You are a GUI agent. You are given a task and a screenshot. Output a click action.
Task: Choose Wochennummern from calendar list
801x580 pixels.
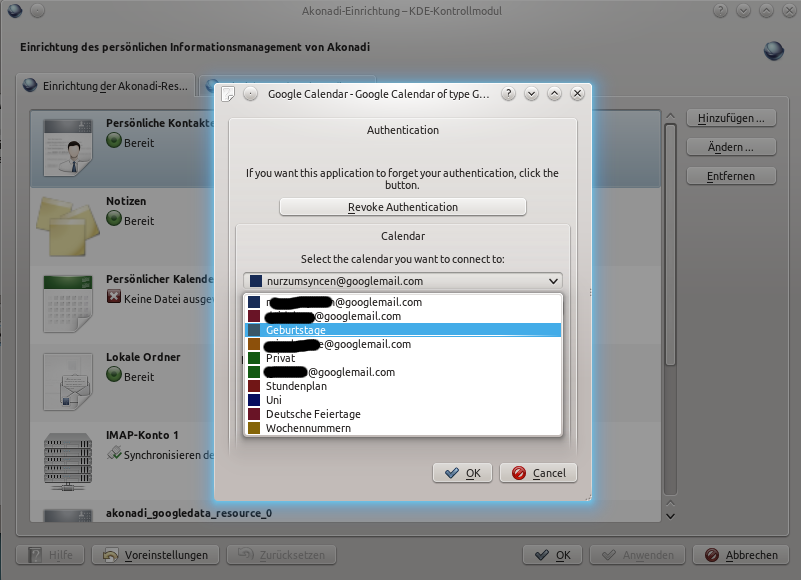coord(403,428)
